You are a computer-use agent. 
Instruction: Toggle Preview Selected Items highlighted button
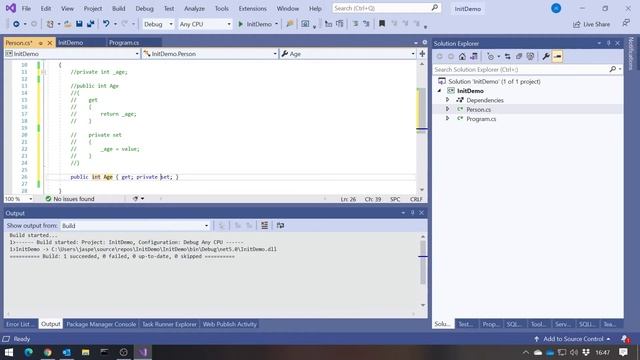coord(558,57)
